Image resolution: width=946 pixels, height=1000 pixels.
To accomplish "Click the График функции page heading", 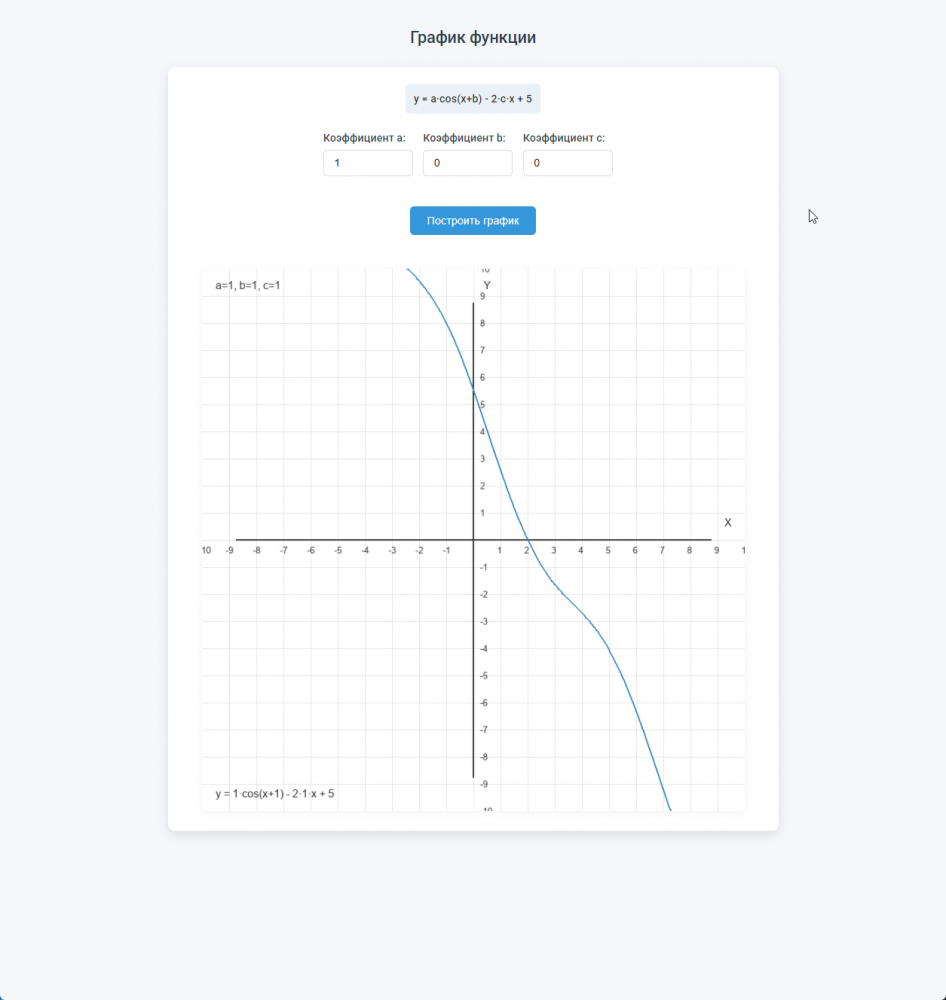I will point(473,38).
